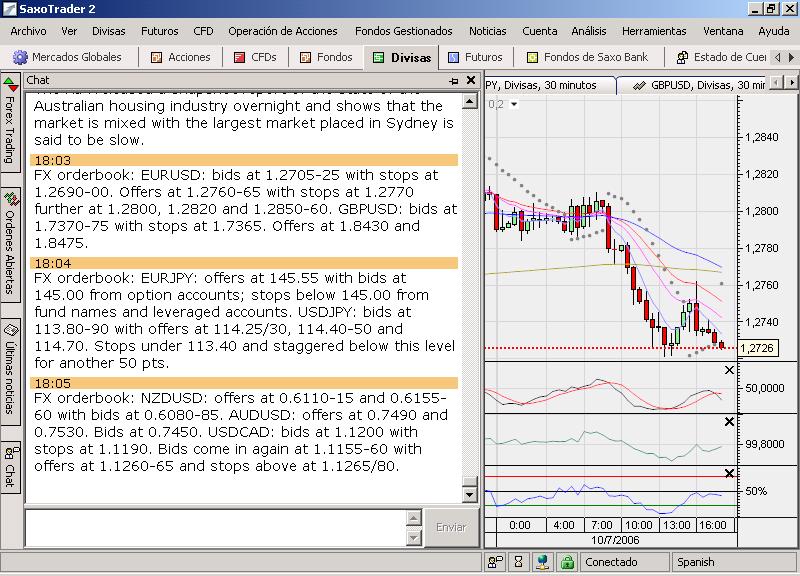Click the 13:00 time axis label
This screenshot has height=576, width=800.
point(677,525)
